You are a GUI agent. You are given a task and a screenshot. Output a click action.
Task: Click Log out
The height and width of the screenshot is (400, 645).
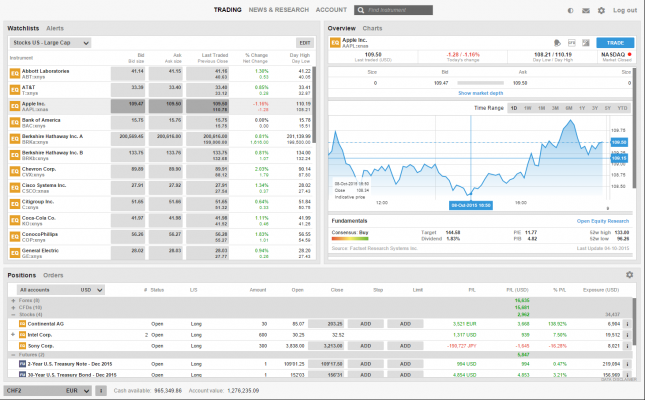point(625,10)
